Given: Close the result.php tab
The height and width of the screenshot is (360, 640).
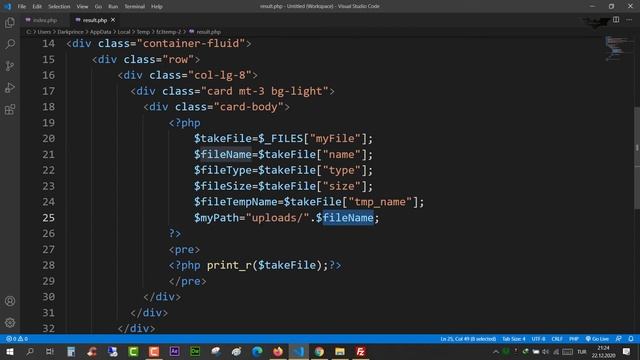Looking at the screenshot, I should click(x=113, y=20).
